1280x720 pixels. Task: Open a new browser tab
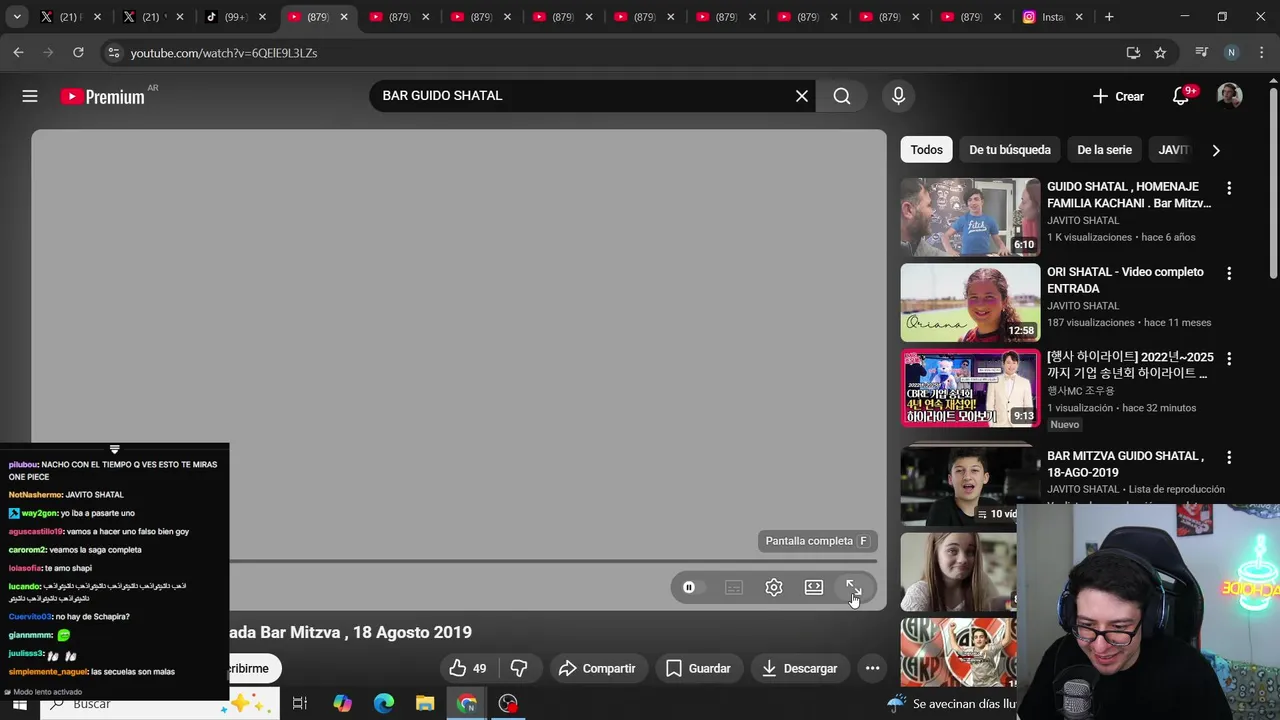[x=1109, y=17]
